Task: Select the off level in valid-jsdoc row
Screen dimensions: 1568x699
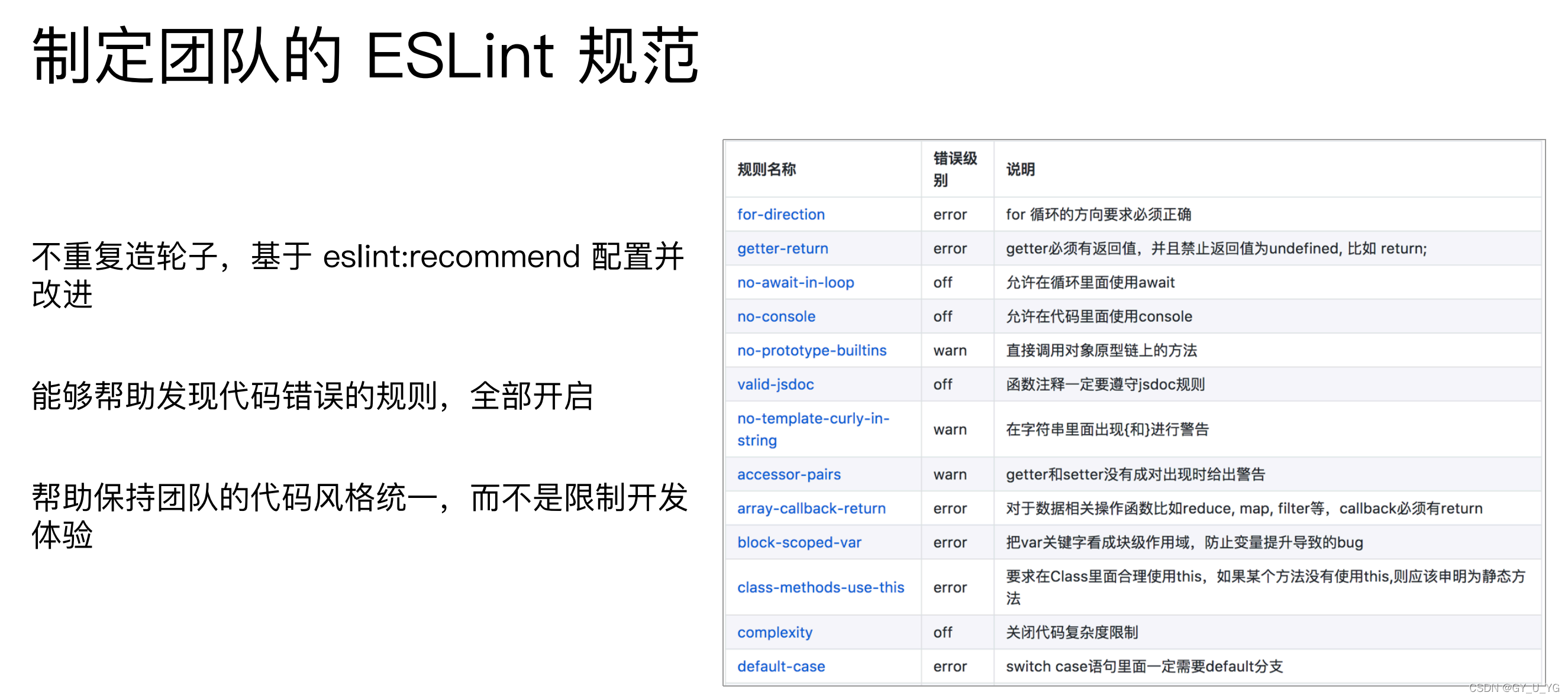Action: pyautogui.click(x=943, y=384)
